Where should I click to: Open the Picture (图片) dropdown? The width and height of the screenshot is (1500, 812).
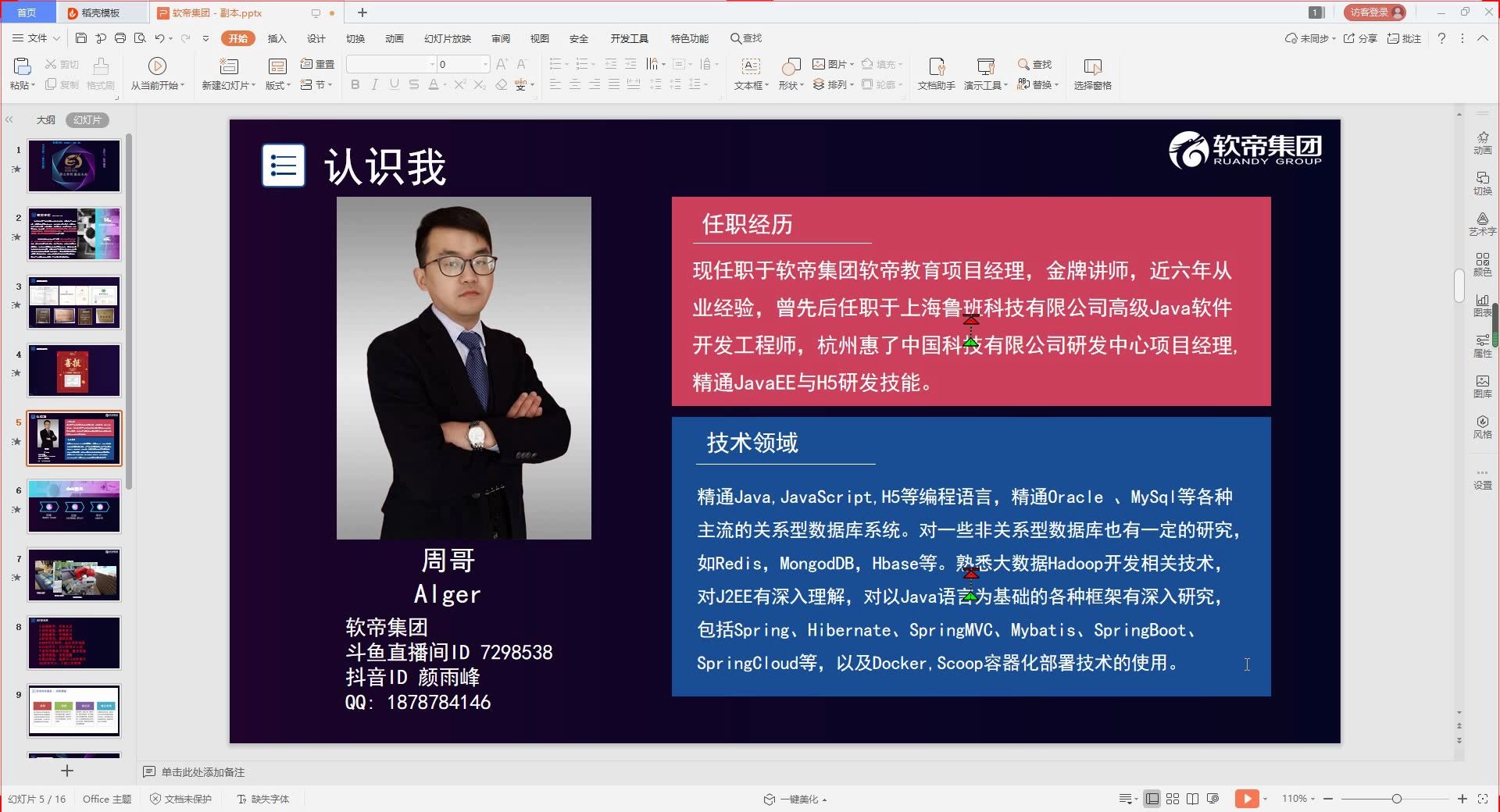[833, 64]
